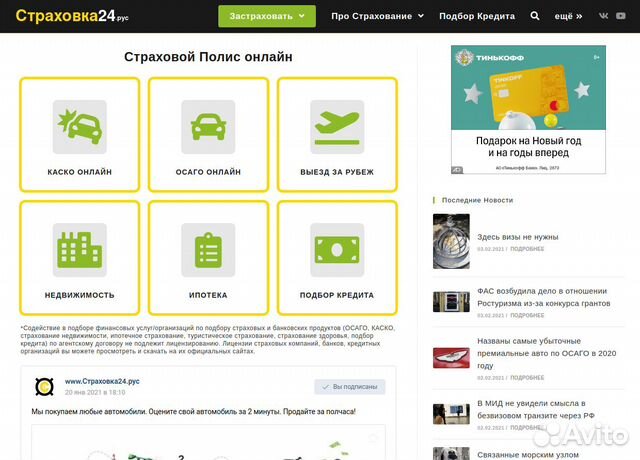
Task: Open the КАСКО онлайн car crash icon
Action: tap(79, 126)
